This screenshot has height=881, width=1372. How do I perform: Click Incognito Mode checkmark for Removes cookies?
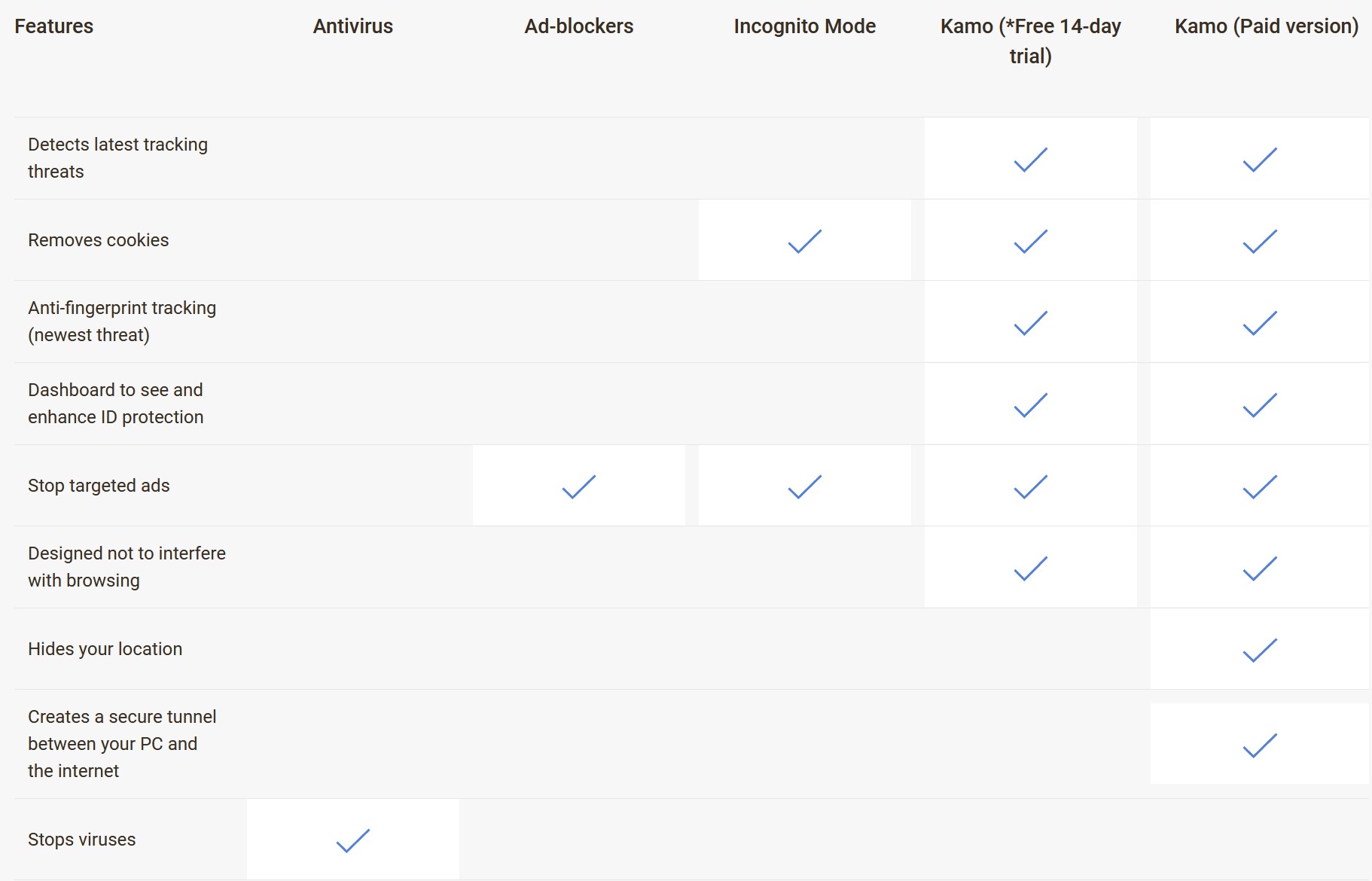coord(804,241)
